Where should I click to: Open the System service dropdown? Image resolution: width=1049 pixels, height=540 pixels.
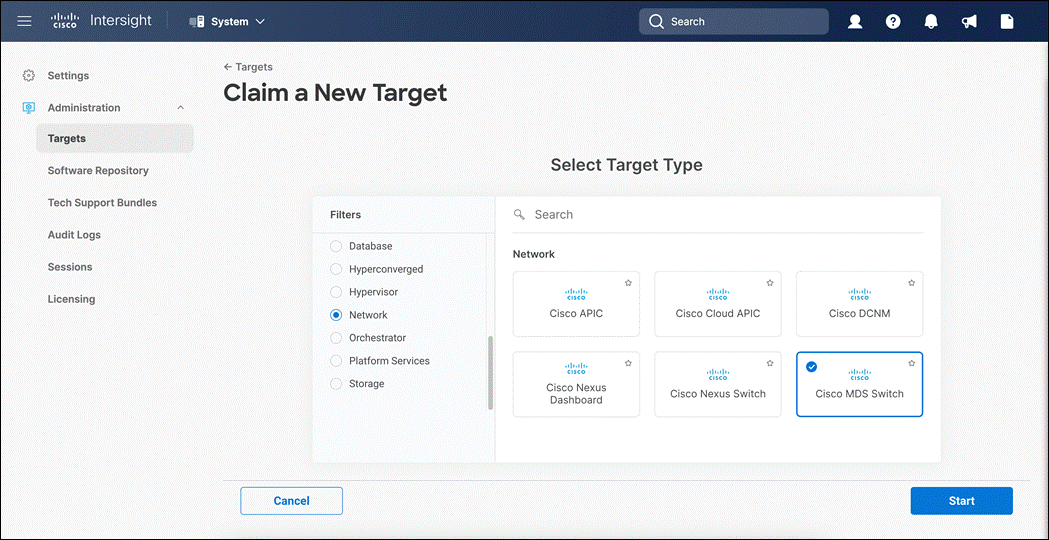tap(227, 21)
